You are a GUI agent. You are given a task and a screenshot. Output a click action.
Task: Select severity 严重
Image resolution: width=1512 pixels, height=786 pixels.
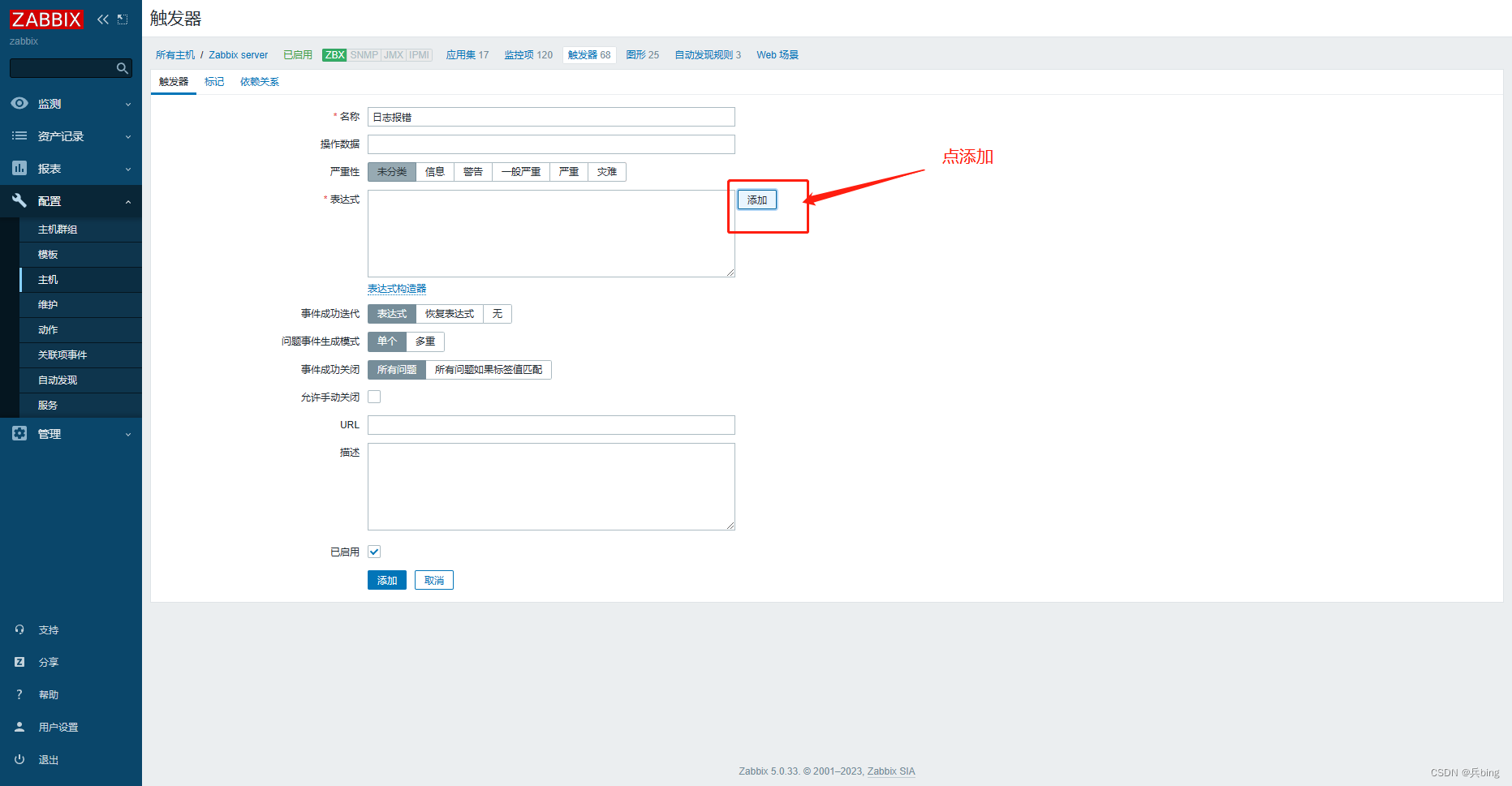click(x=569, y=172)
